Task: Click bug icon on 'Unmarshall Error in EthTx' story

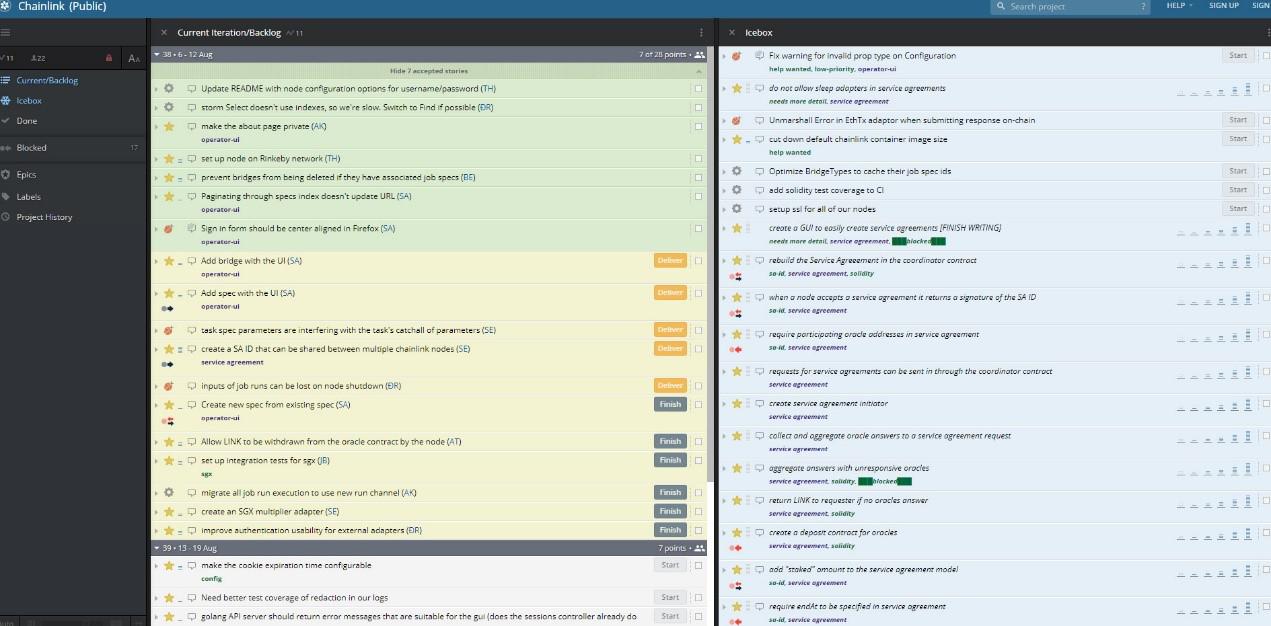Action: point(737,120)
